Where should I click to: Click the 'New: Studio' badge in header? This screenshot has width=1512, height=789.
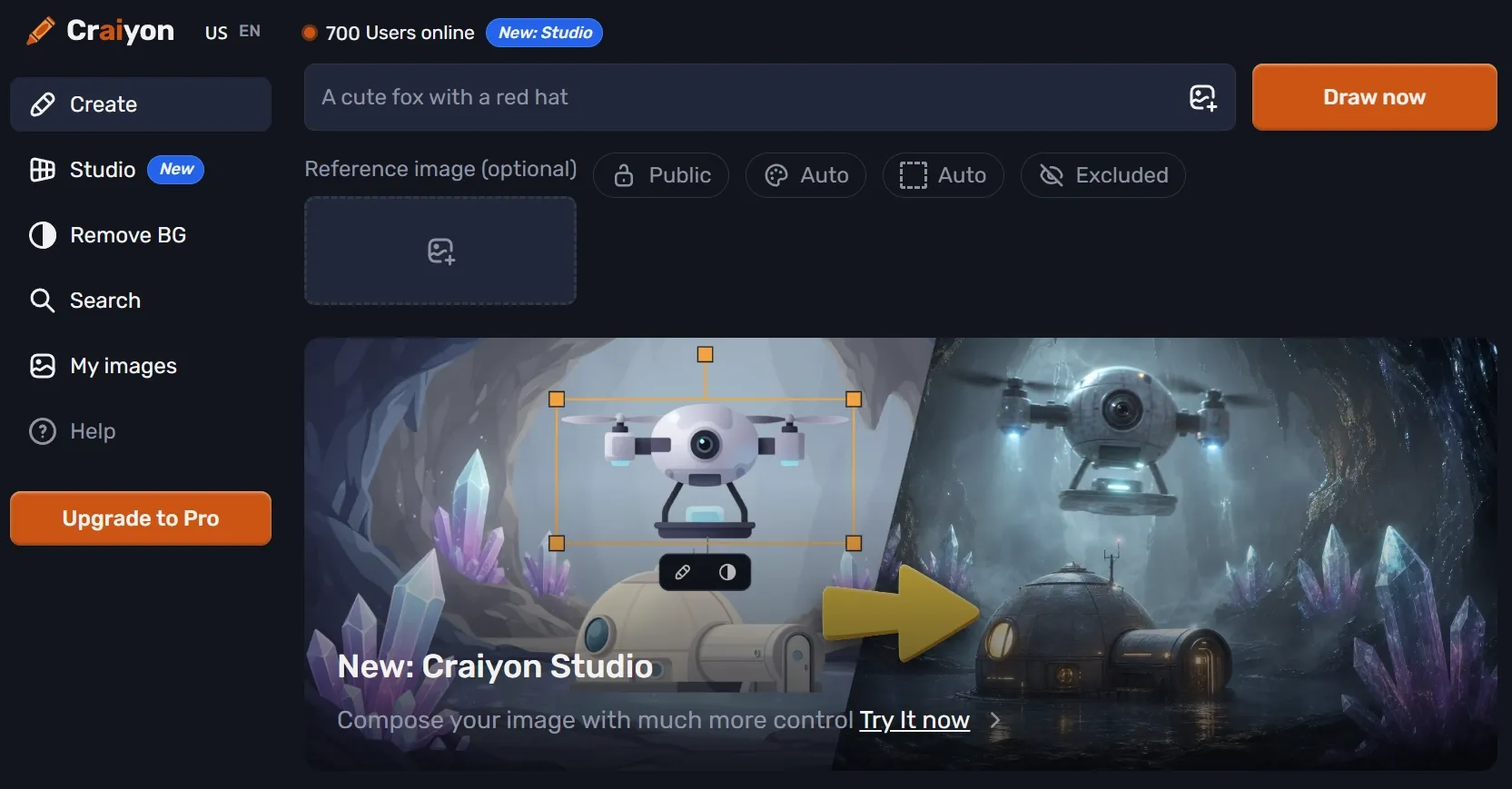(545, 33)
